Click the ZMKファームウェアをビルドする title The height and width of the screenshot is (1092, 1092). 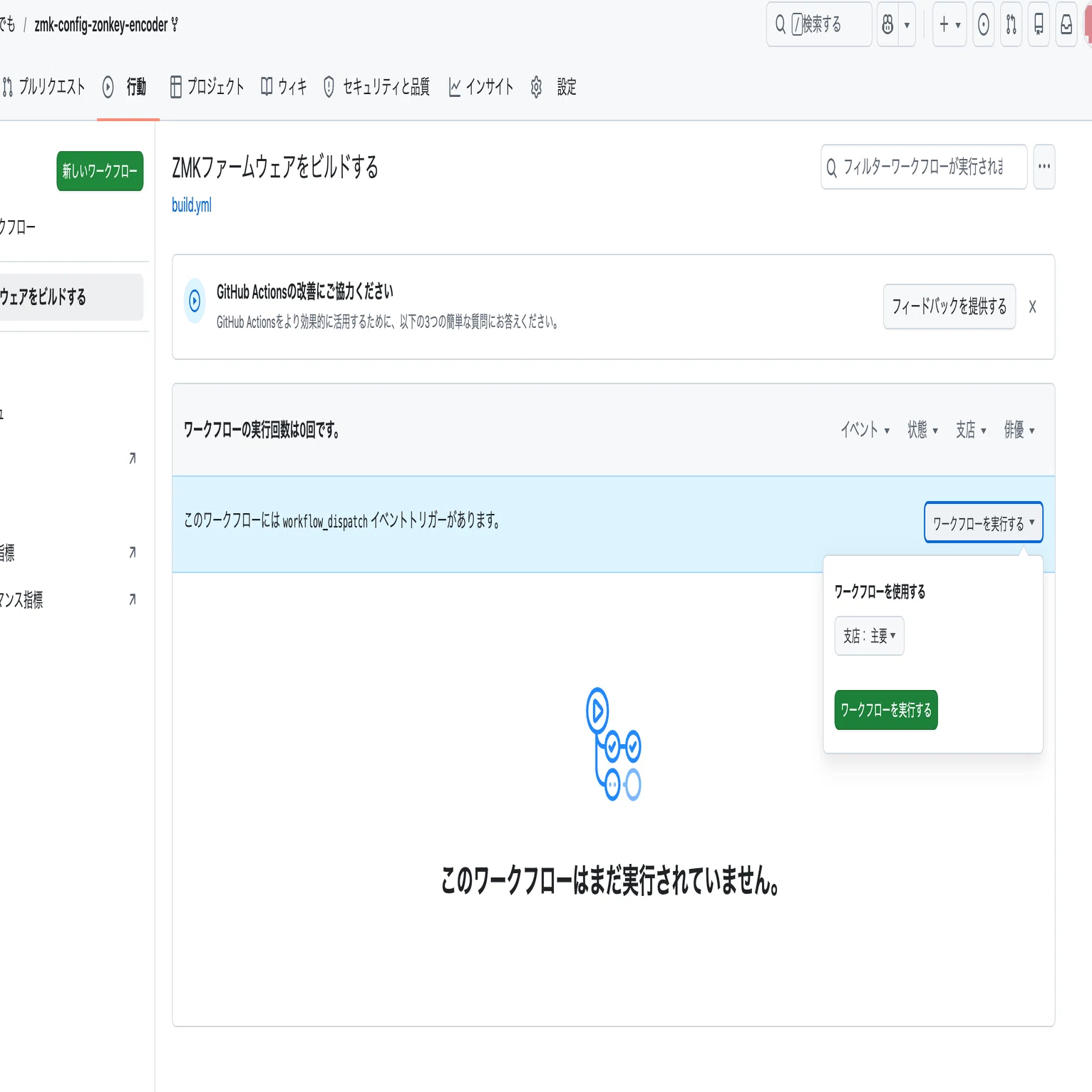pyautogui.click(x=275, y=168)
